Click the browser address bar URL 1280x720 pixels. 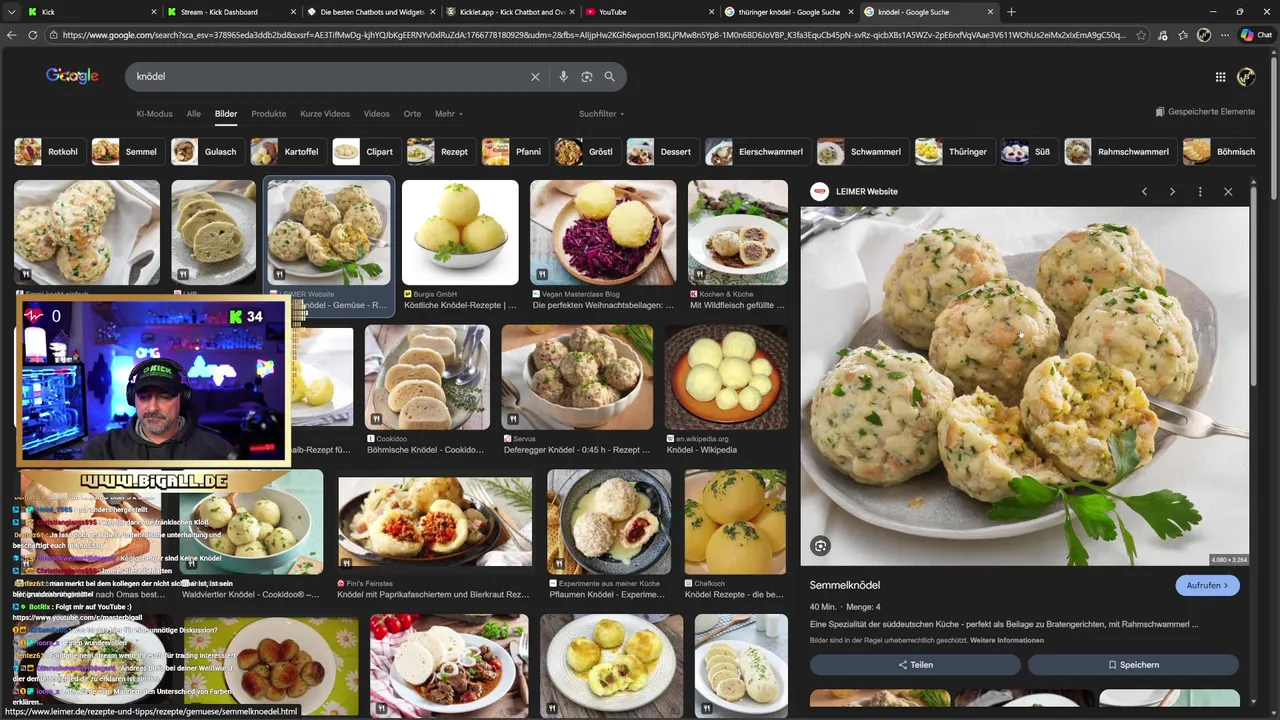[592, 35]
